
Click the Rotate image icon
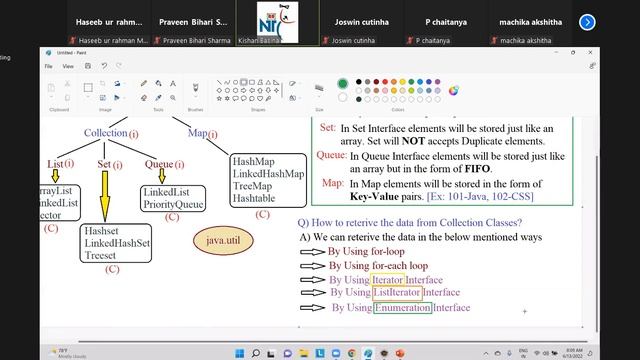[117, 83]
